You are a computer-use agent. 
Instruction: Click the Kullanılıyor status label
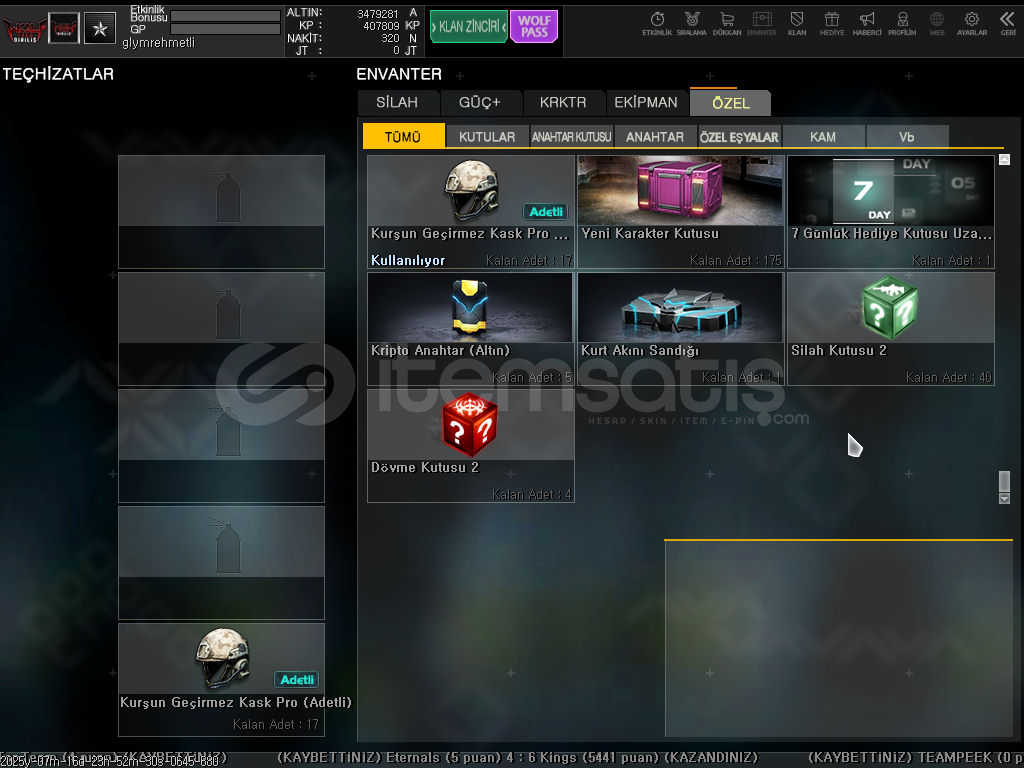click(x=408, y=260)
